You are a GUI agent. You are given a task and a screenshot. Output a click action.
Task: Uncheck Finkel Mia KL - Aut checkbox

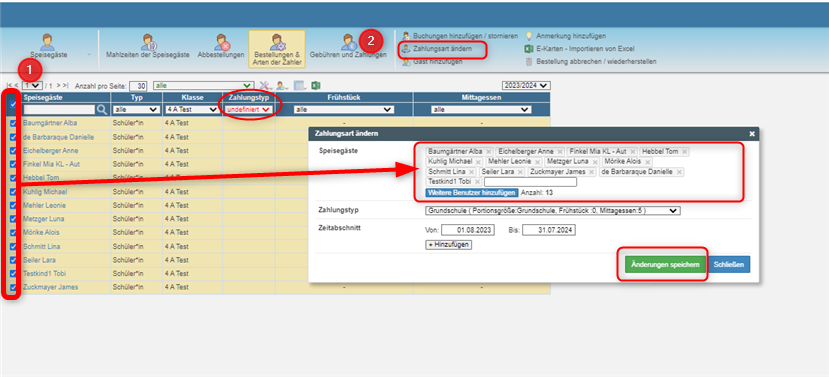13,164
